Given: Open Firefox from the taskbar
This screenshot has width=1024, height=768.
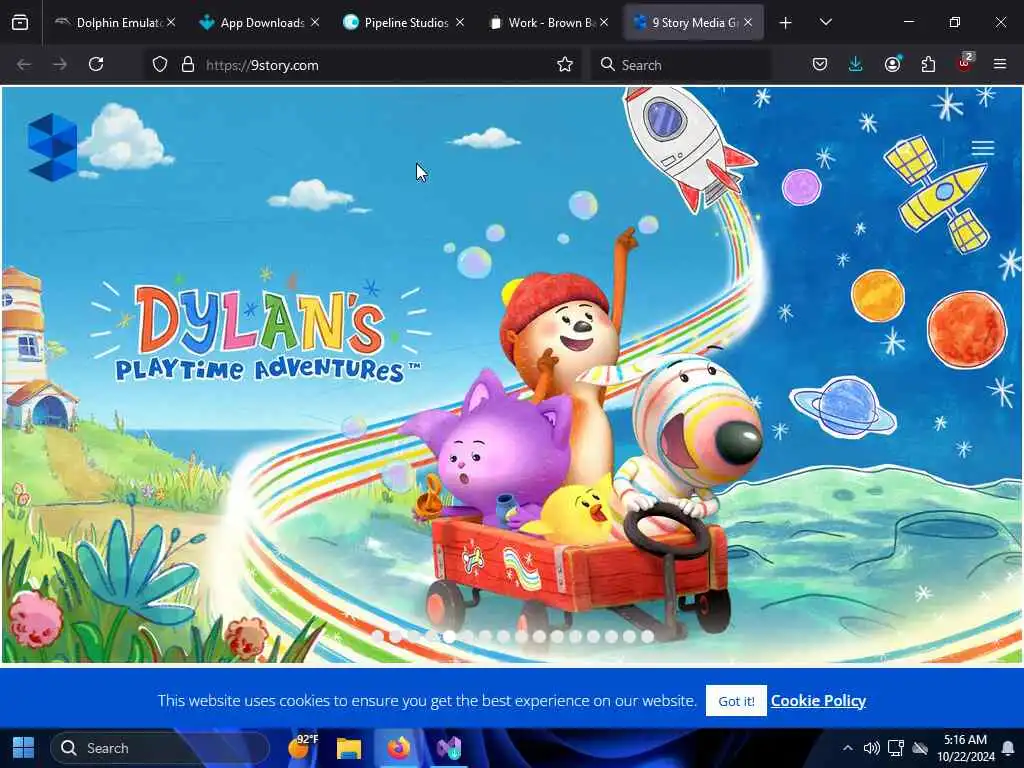Looking at the screenshot, I should [x=398, y=748].
